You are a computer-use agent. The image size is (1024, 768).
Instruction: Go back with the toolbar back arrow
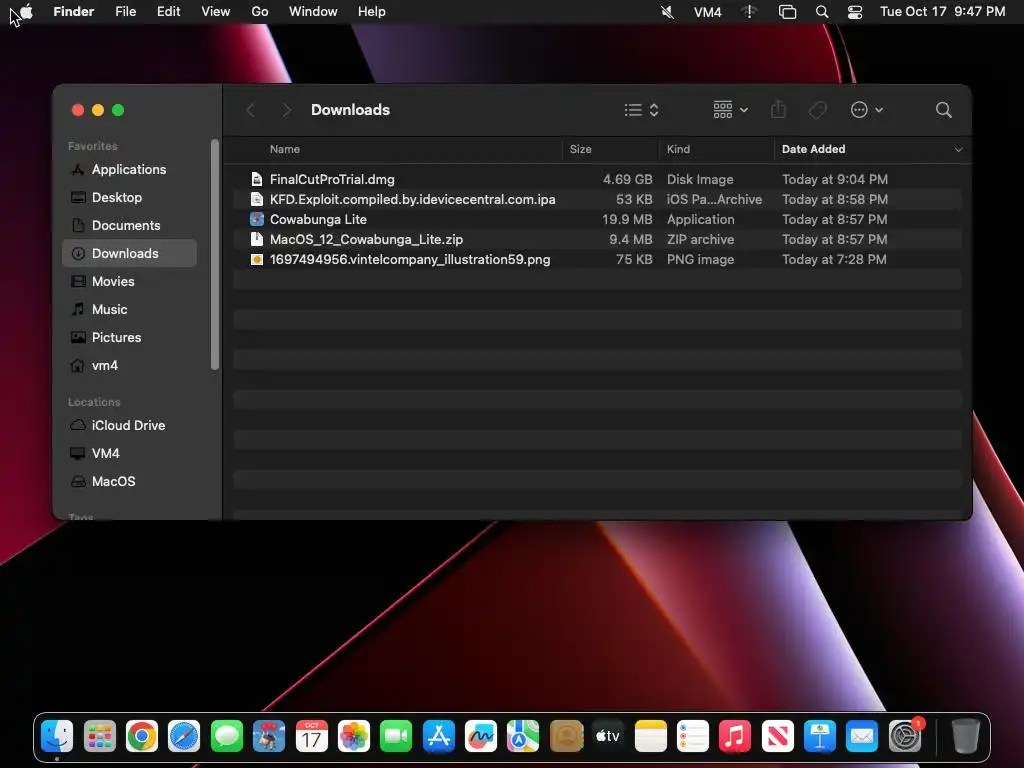251,110
